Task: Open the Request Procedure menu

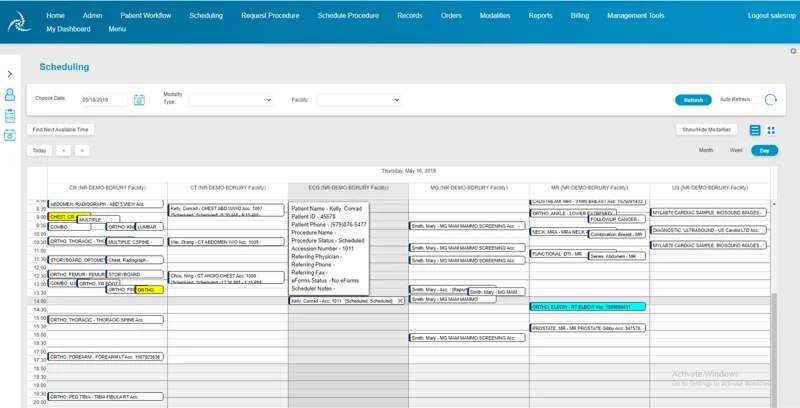Action: [270, 16]
